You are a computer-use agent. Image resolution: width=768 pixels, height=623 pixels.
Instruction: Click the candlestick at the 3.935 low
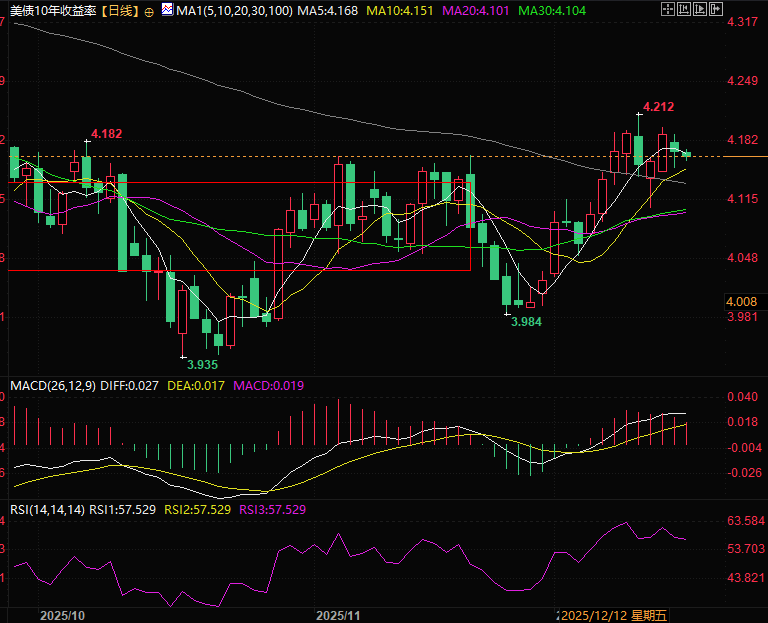tap(183, 312)
